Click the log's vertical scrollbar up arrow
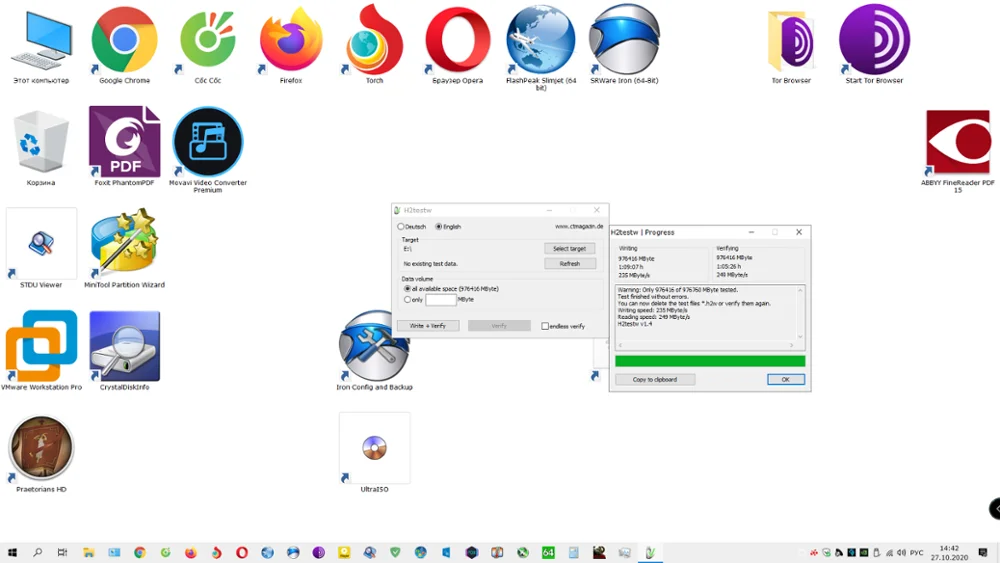Image resolution: width=1000 pixels, height=563 pixels. [x=800, y=291]
